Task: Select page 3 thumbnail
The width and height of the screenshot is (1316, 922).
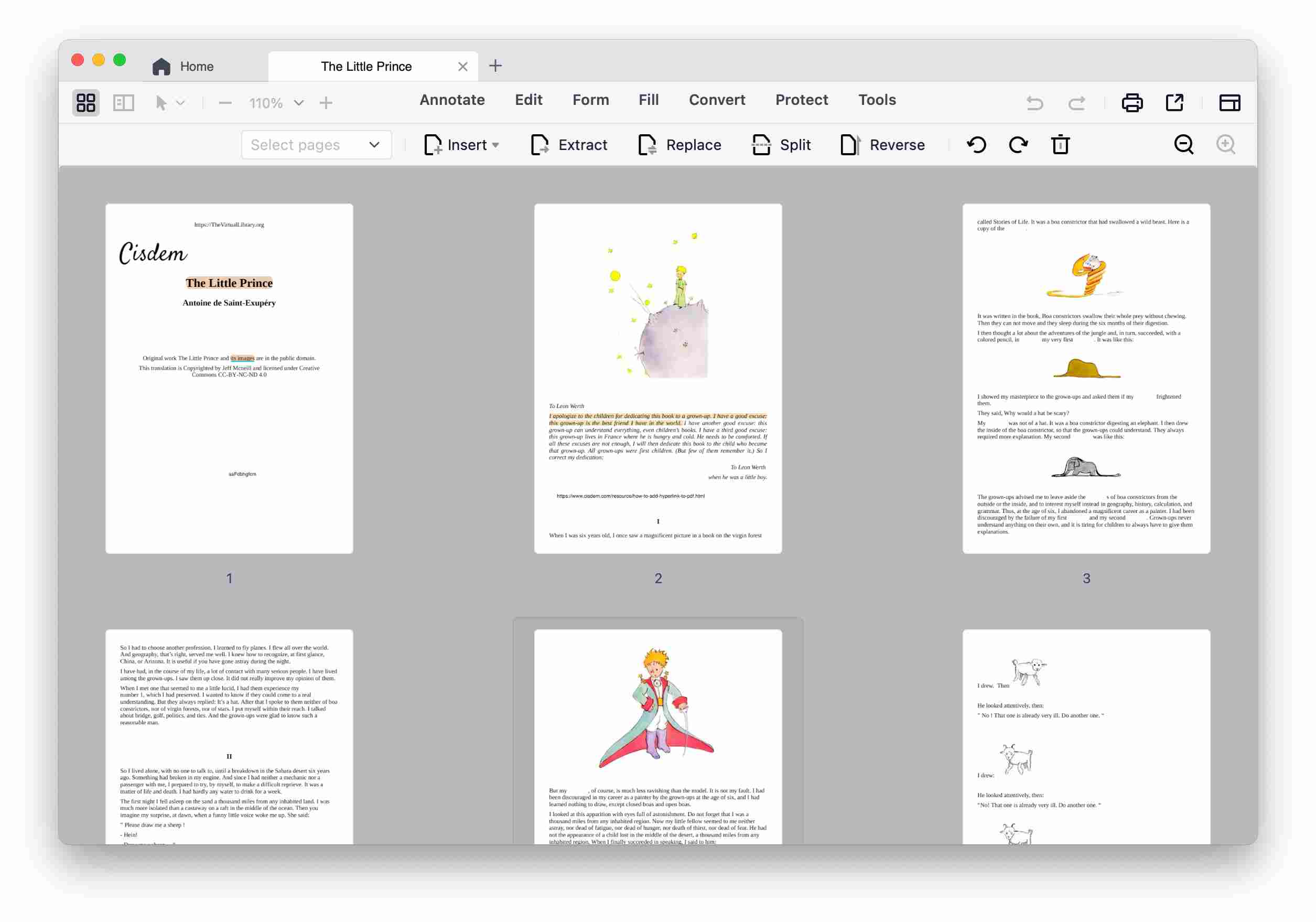Action: click(1086, 379)
